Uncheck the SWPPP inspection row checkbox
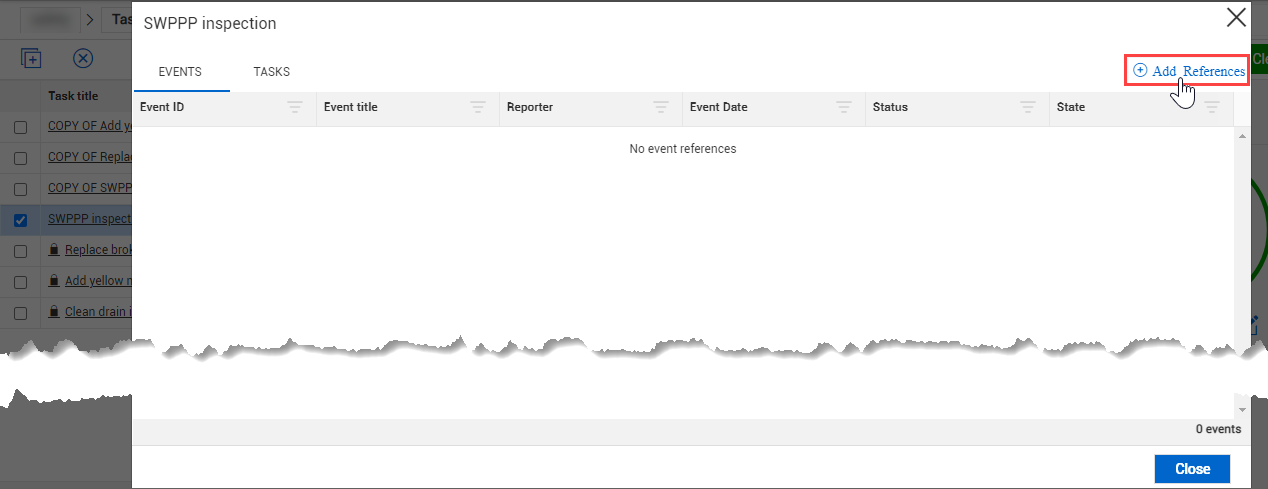 [x=20, y=220]
